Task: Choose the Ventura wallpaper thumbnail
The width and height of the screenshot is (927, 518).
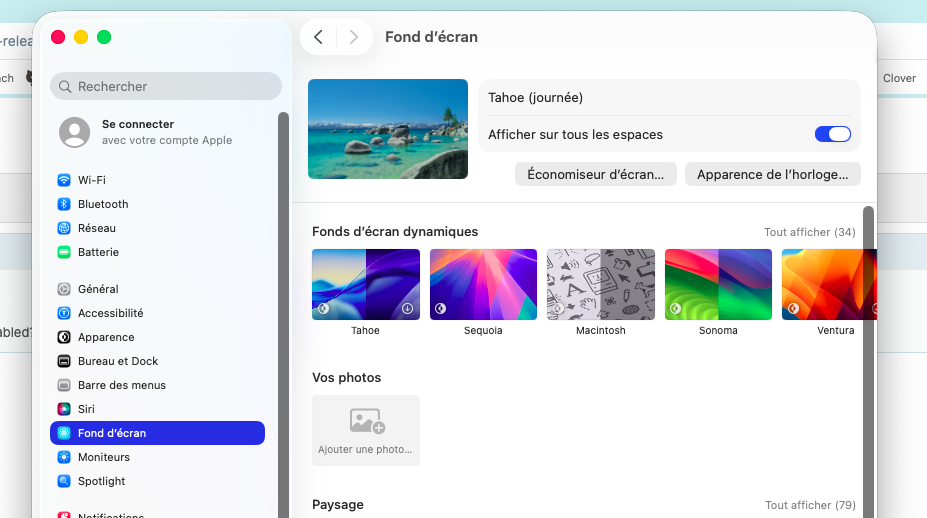Action: (829, 284)
